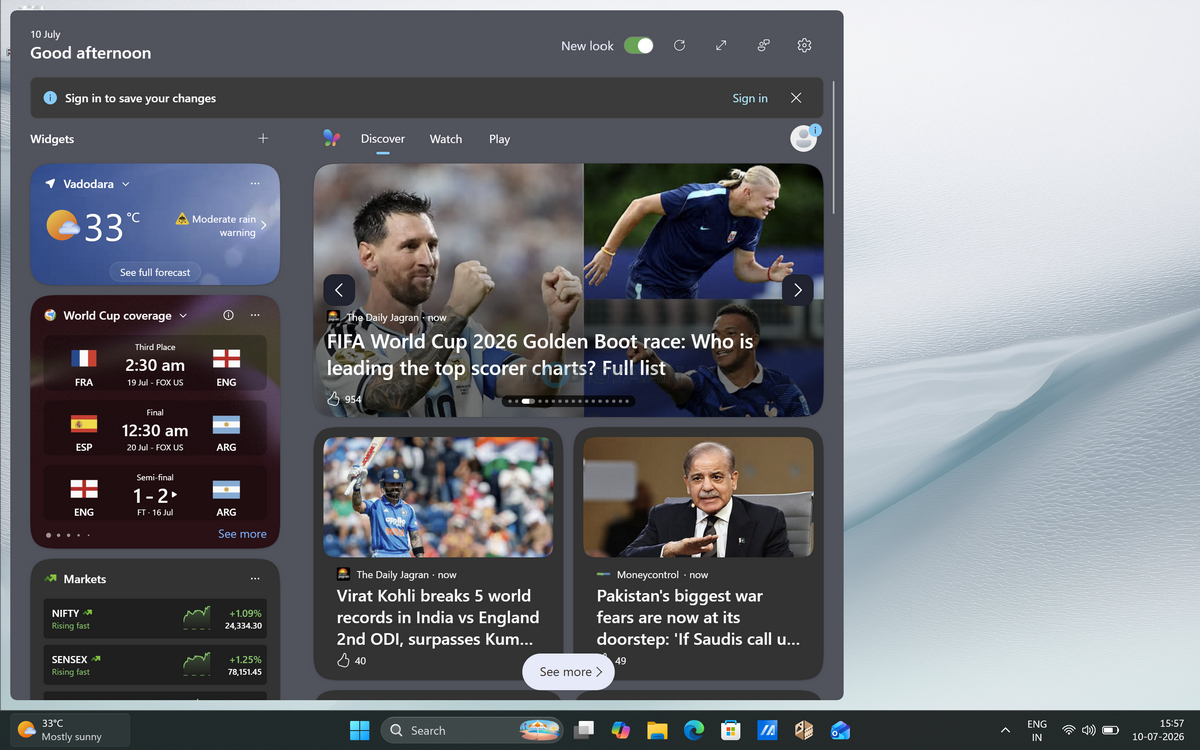Go to next featured story
This screenshot has width=1200, height=750.
coord(797,290)
